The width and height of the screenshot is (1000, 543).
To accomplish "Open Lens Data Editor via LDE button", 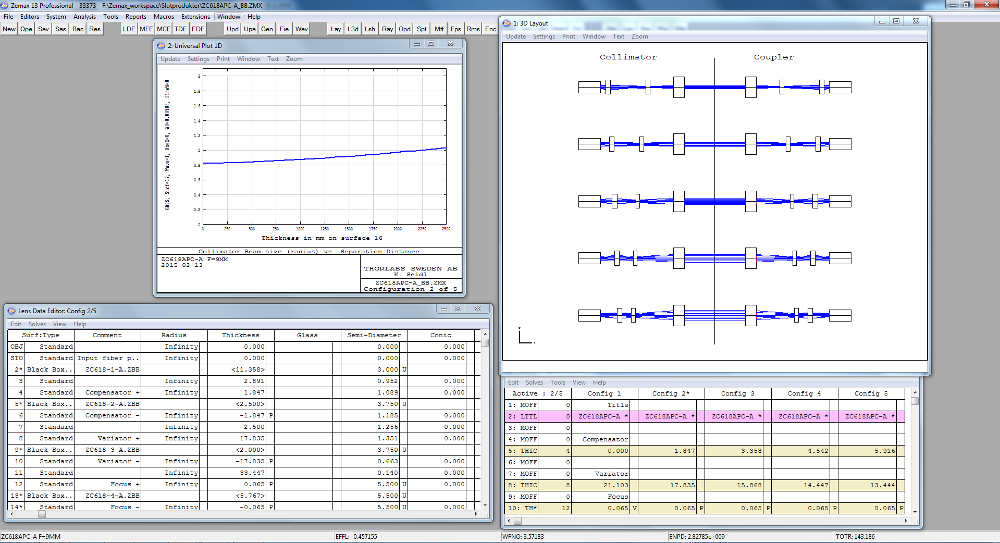I will [129, 29].
